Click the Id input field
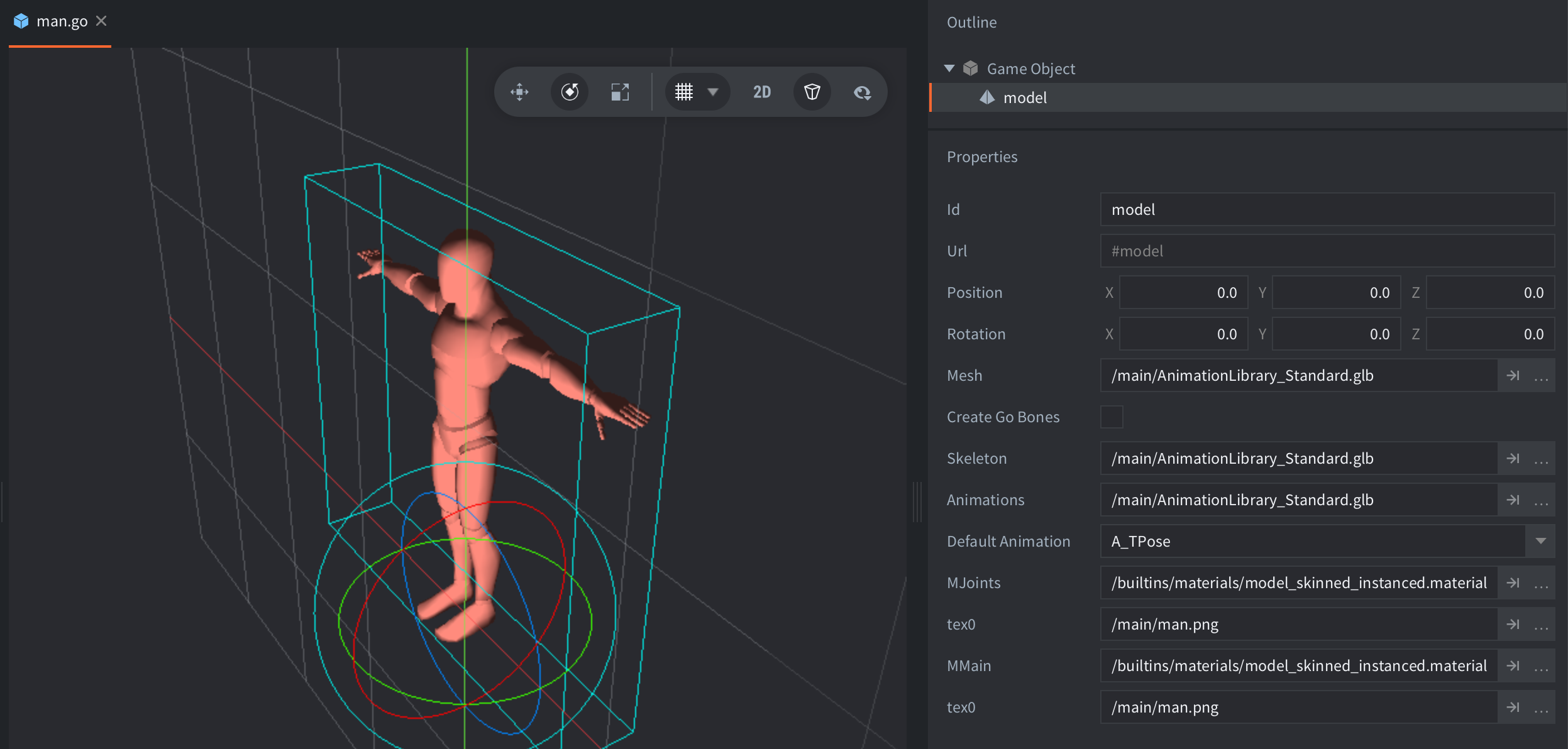The width and height of the screenshot is (1568, 749). (1327, 210)
